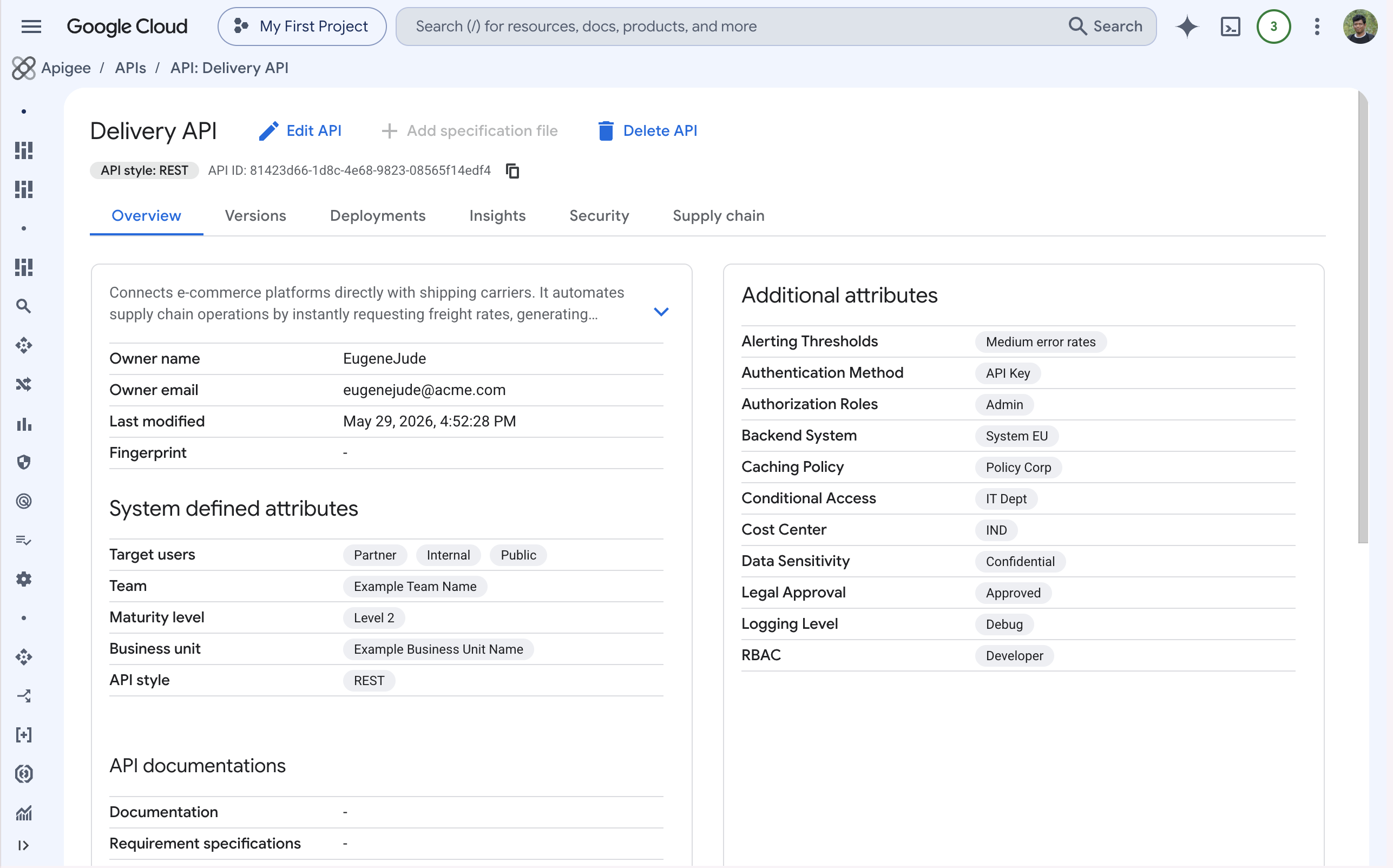
Task: Click the API Key authentication chip
Action: pos(1008,373)
